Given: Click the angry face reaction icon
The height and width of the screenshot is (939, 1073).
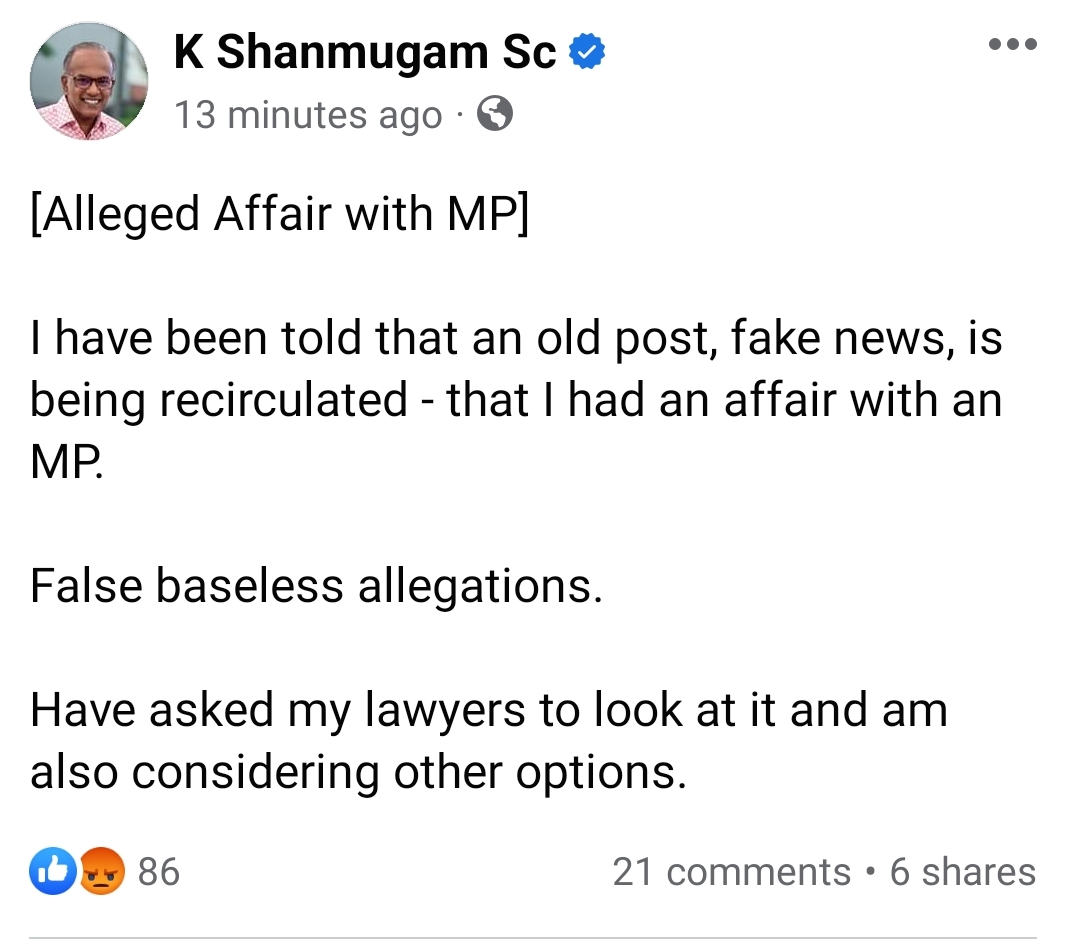Looking at the screenshot, I should [x=101, y=872].
